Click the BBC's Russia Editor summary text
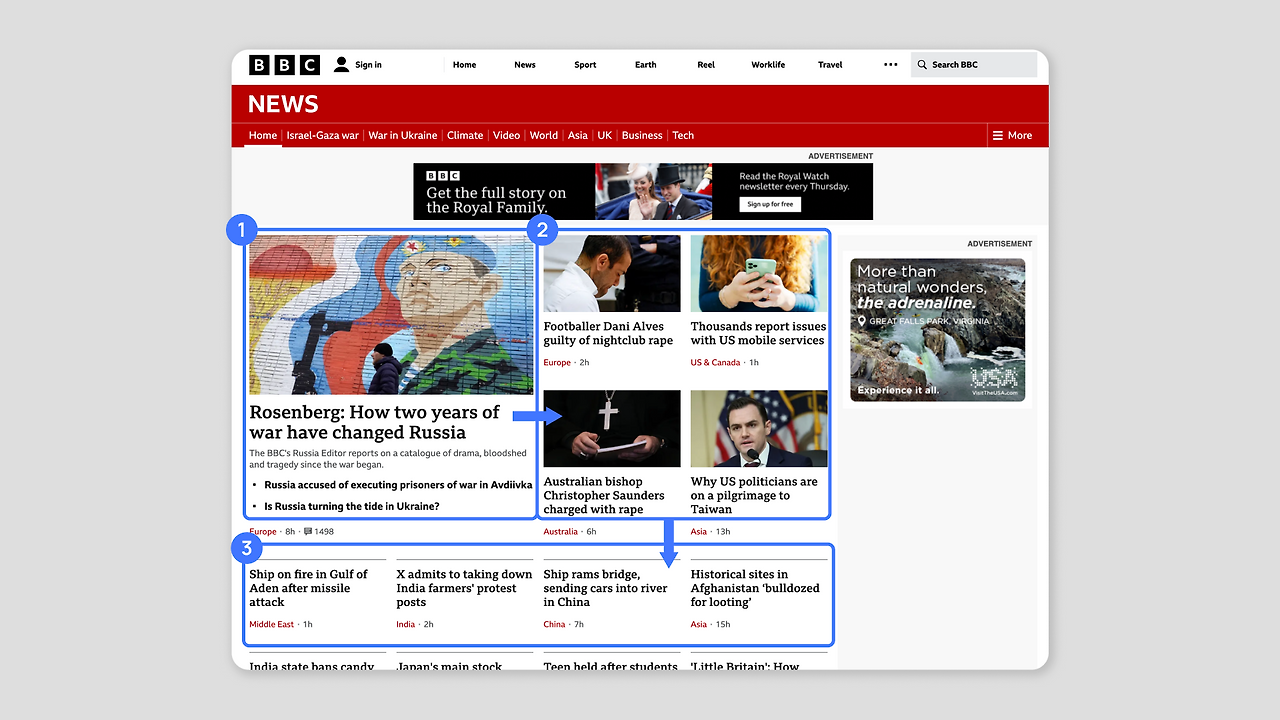The width and height of the screenshot is (1280, 720). point(388,459)
